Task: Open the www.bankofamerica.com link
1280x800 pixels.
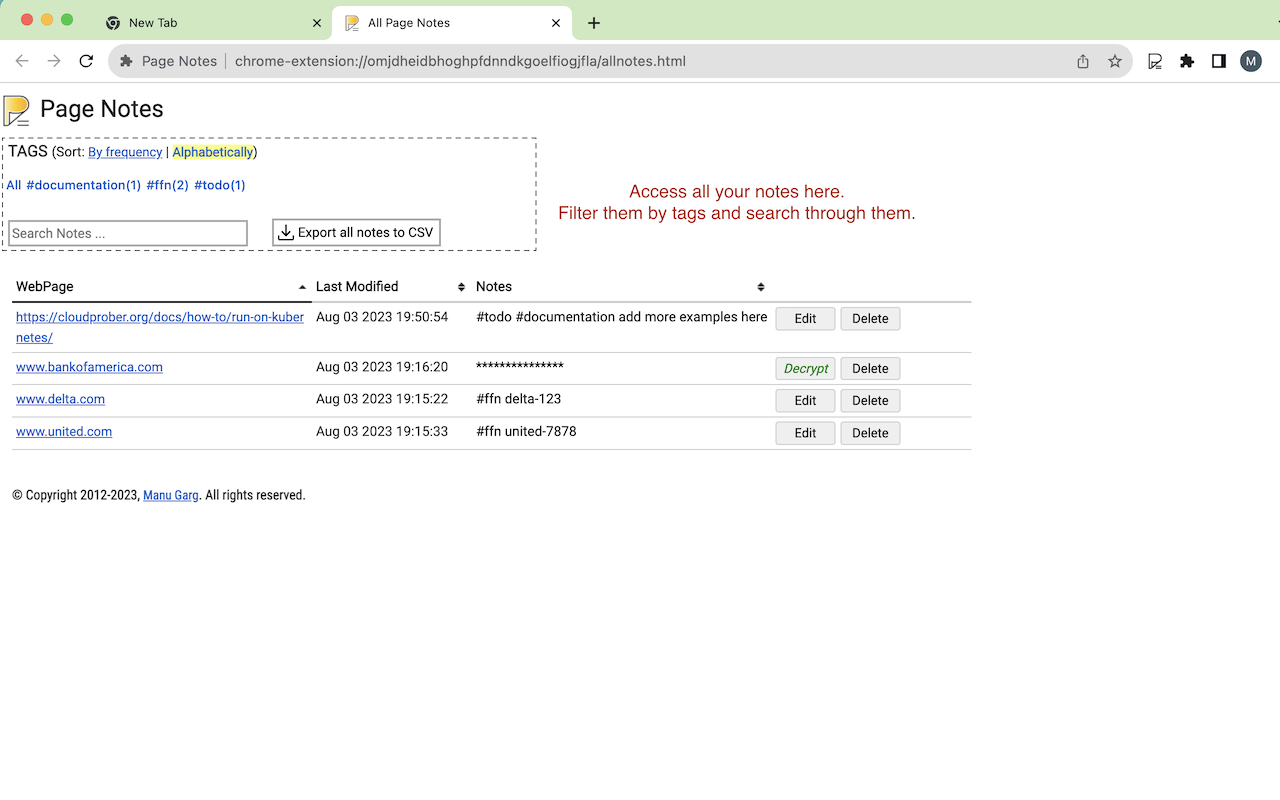Action: pyautogui.click(x=89, y=367)
